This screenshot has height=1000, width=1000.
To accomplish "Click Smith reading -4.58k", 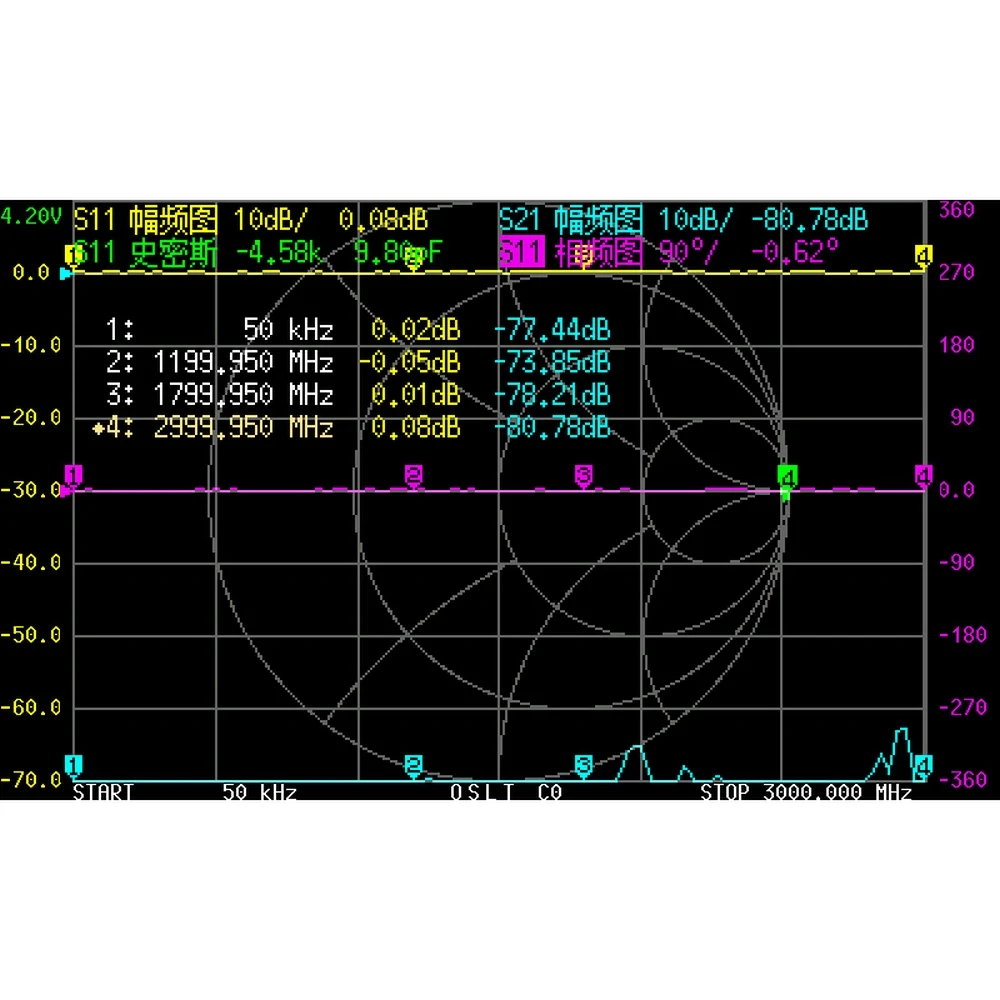I will click(279, 253).
